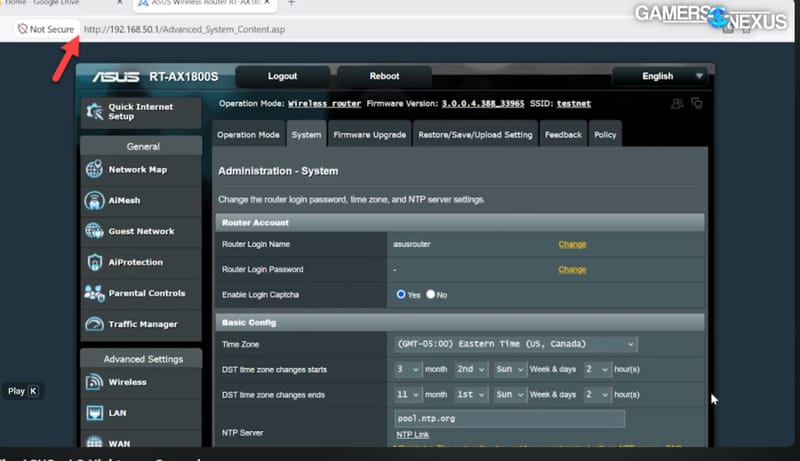The height and width of the screenshot is (461, 800).
Task: Click the user accounts icon near SSID
Action: (677, 104)
